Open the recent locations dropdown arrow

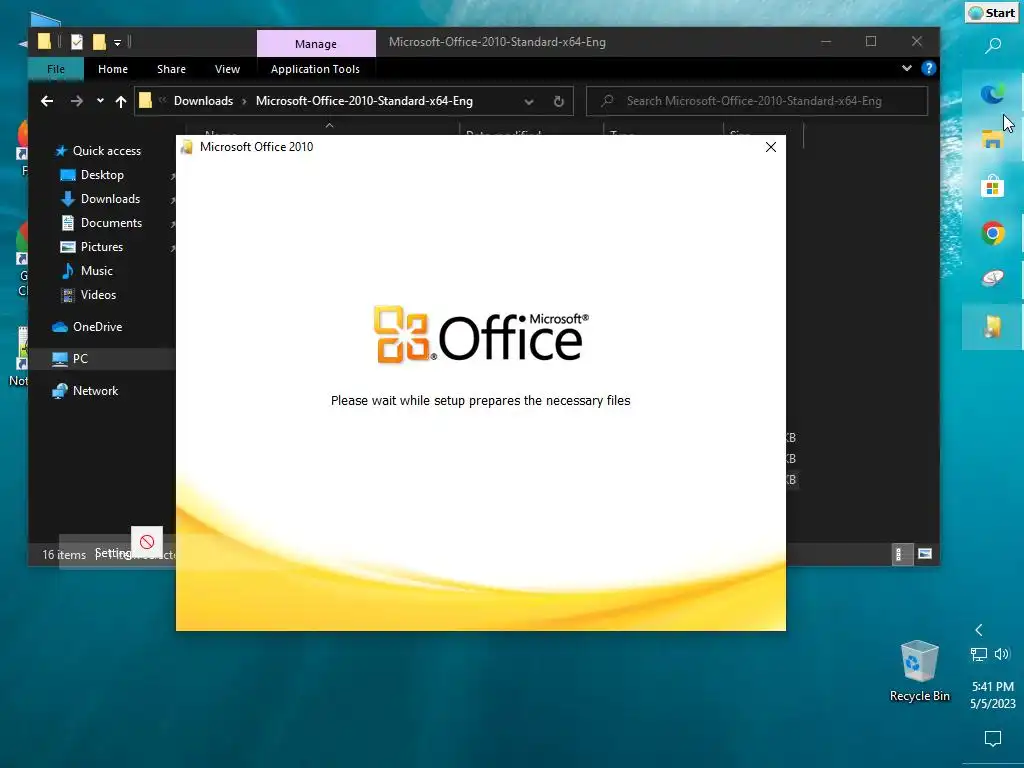click(x=100, y=101)
